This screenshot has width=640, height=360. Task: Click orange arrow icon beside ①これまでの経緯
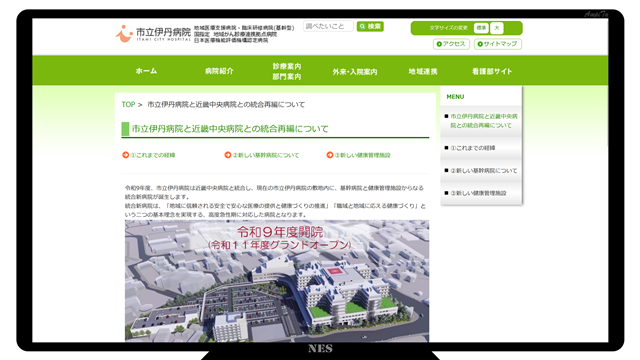click(x=126, y=155)
